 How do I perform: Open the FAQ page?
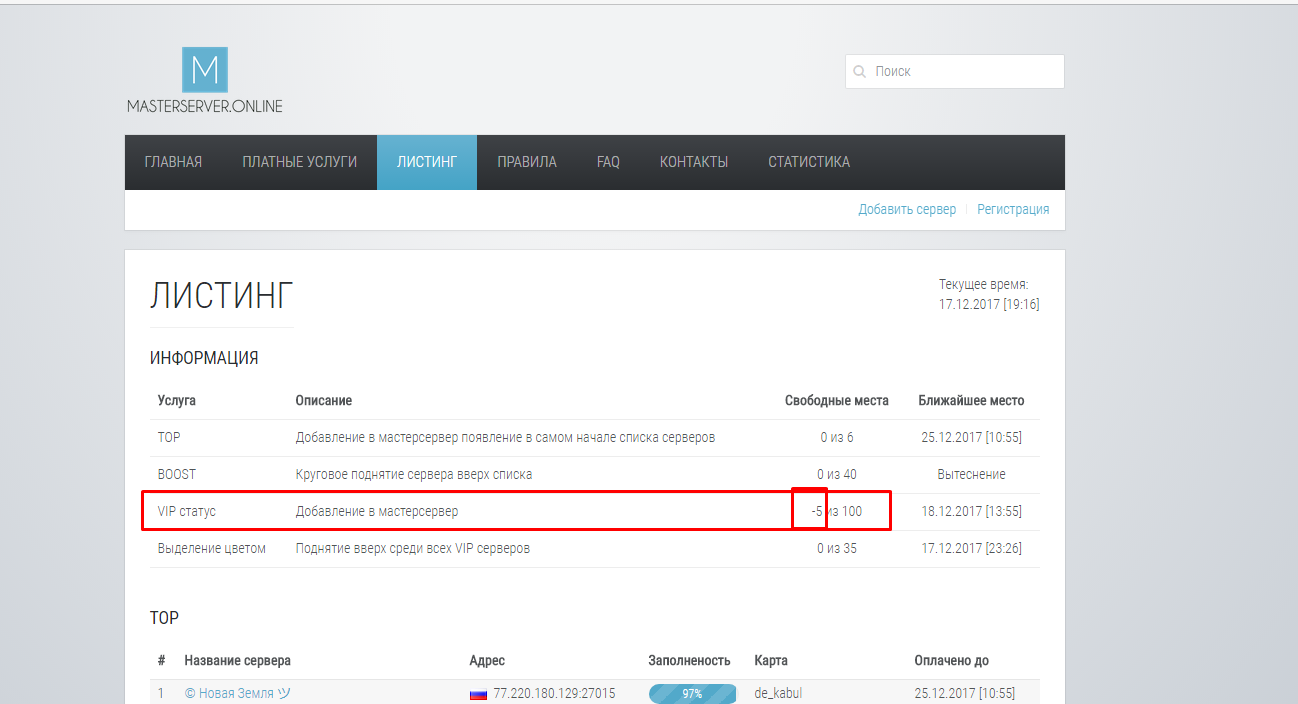point(608,162)
